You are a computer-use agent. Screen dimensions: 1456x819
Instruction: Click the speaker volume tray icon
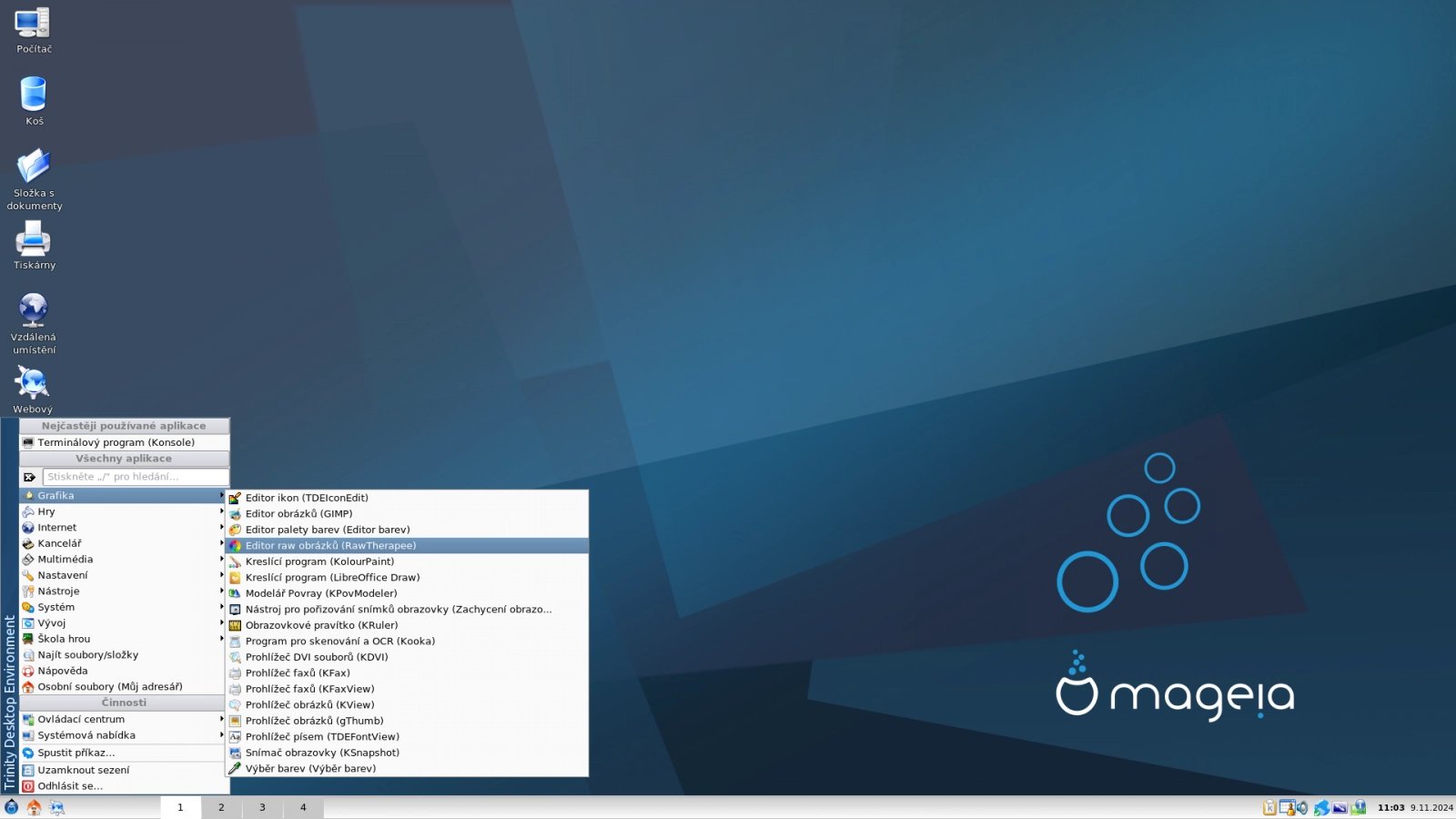(x=1302, y=807)
